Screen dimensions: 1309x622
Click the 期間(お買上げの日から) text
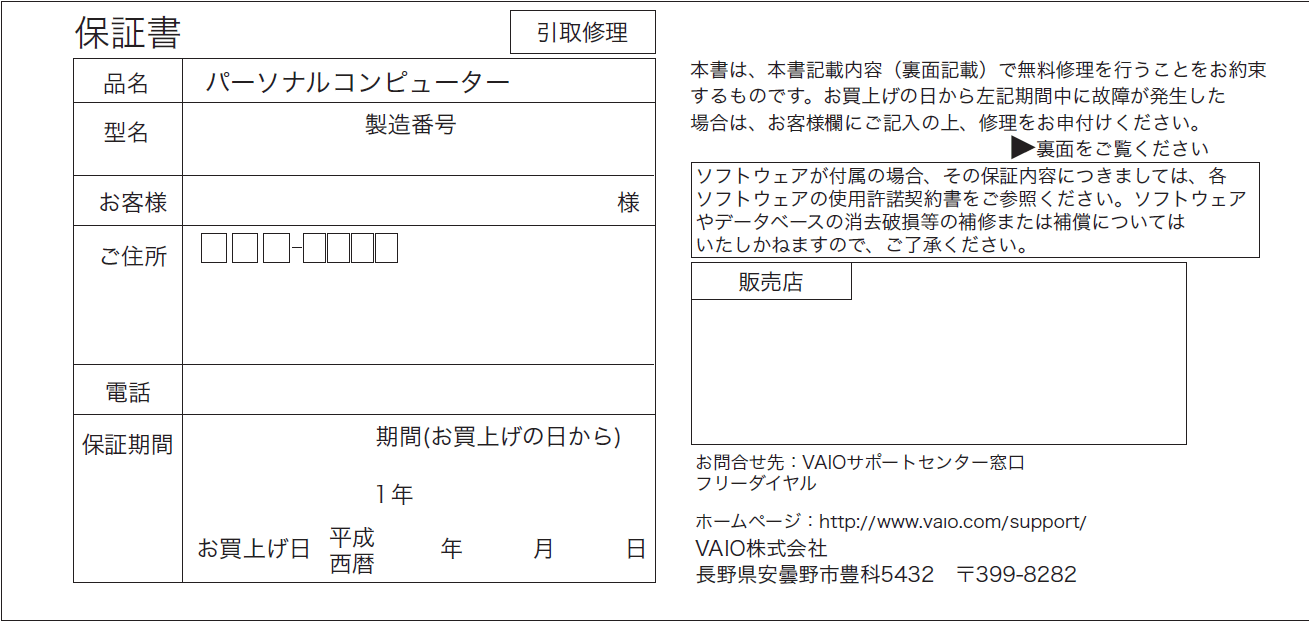pos(499,437)
